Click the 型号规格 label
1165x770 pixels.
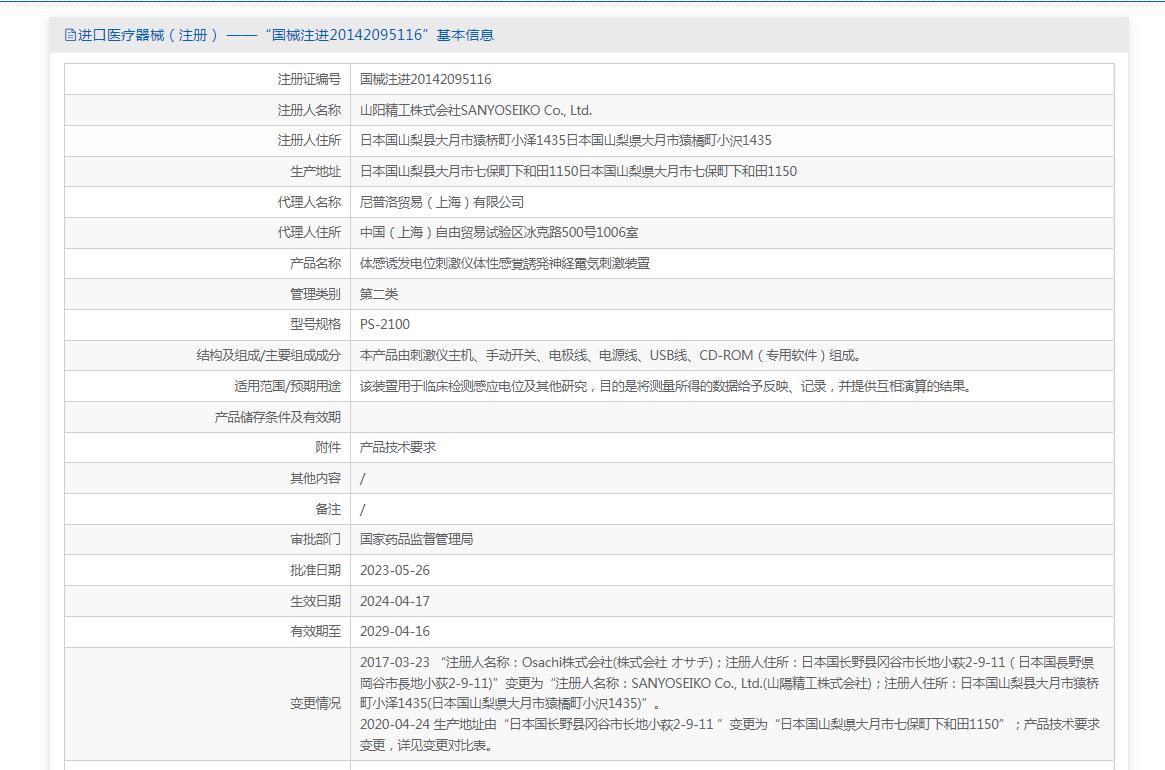(316, 325)
